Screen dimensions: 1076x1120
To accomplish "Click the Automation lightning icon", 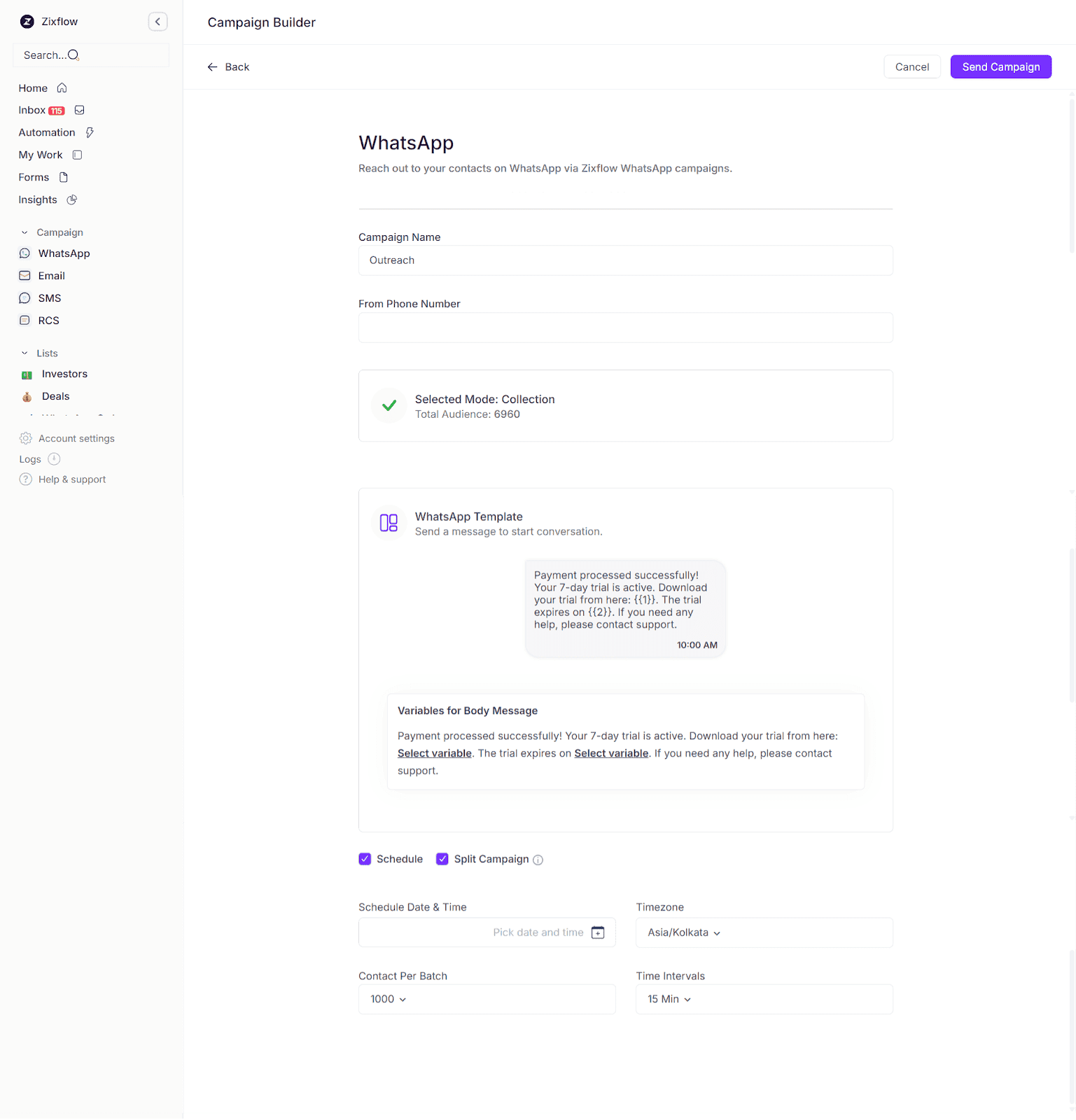I will pos(90,133).
